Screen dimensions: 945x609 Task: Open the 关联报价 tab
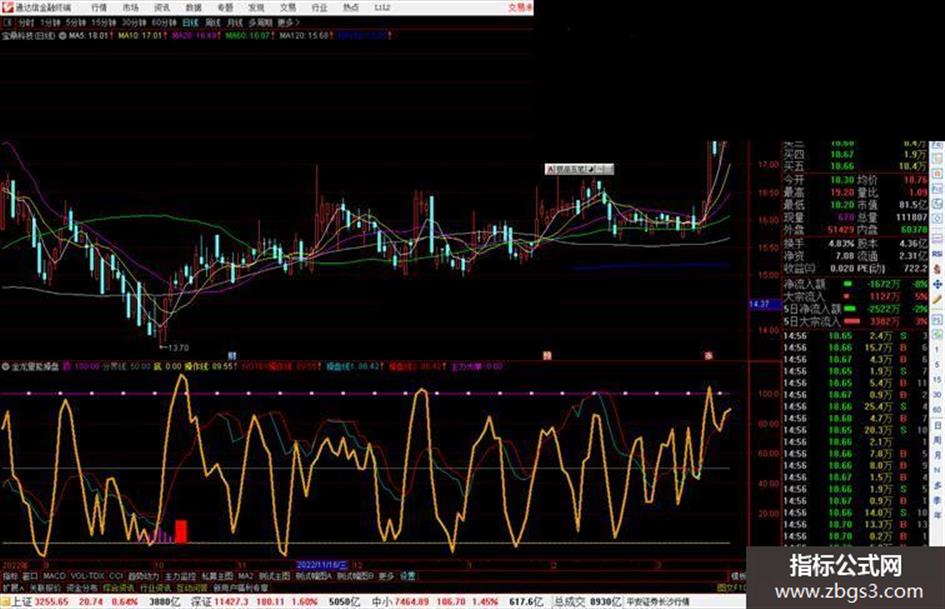coord(45,587)
